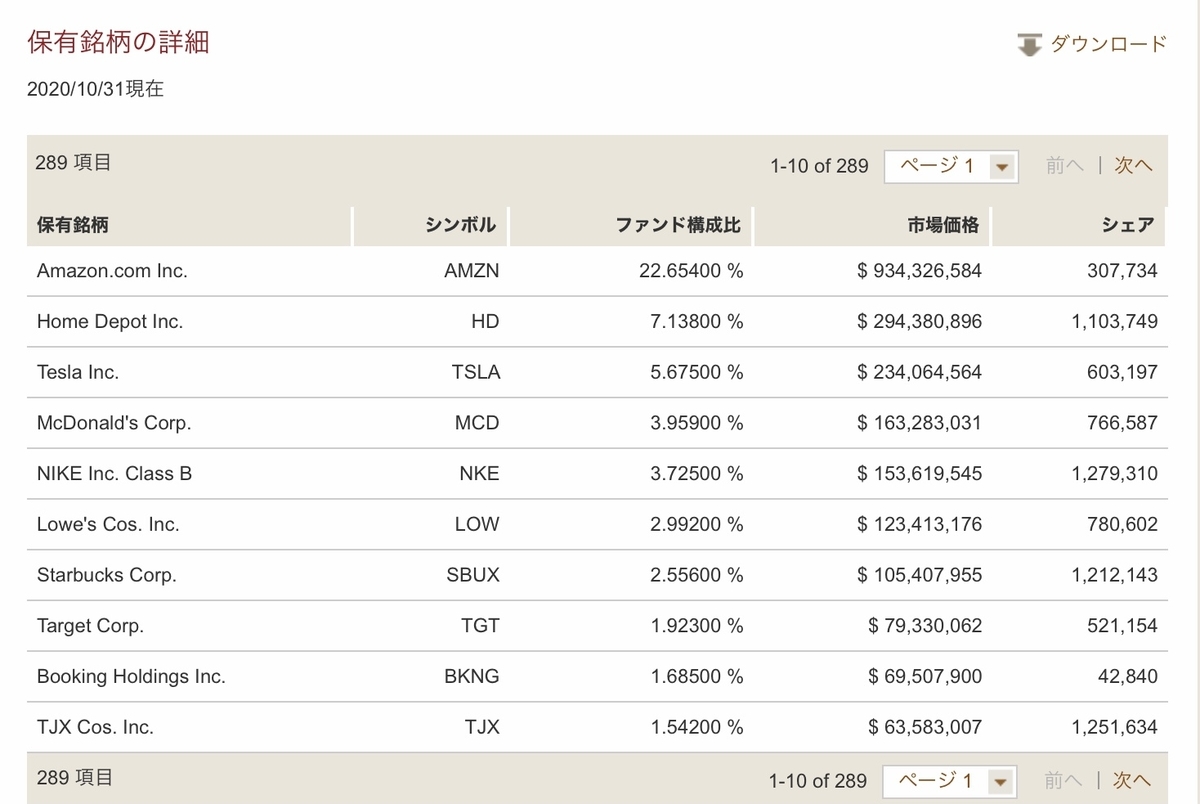Screen dimensions: 1200x804
Task: Click the TGT symbol cell
Action: [x=481, y=626]
